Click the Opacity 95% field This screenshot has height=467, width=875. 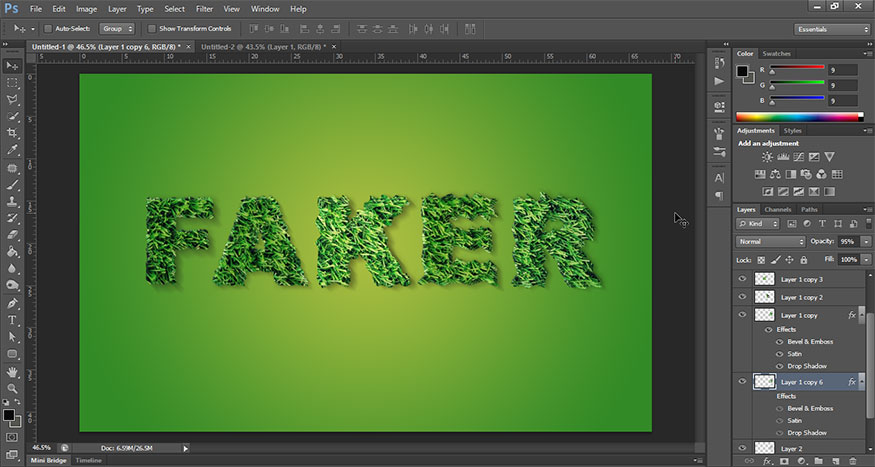[848, 242]
